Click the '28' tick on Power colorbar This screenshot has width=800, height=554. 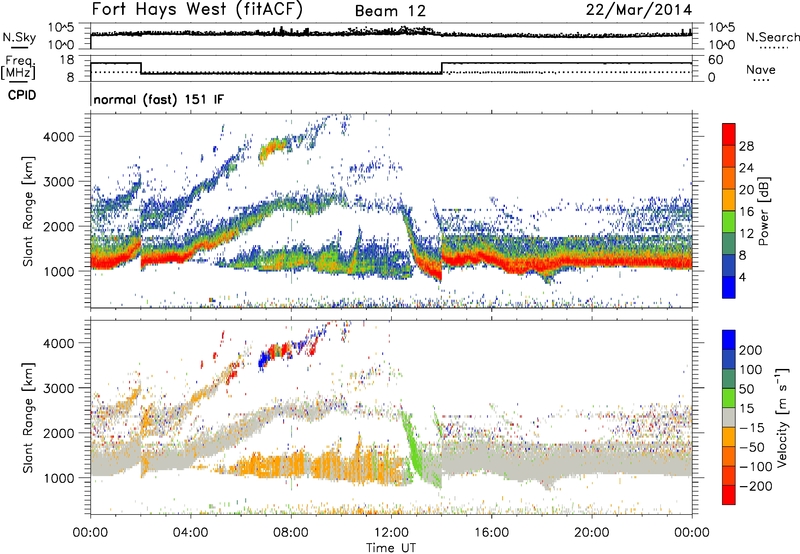point(746,146)
